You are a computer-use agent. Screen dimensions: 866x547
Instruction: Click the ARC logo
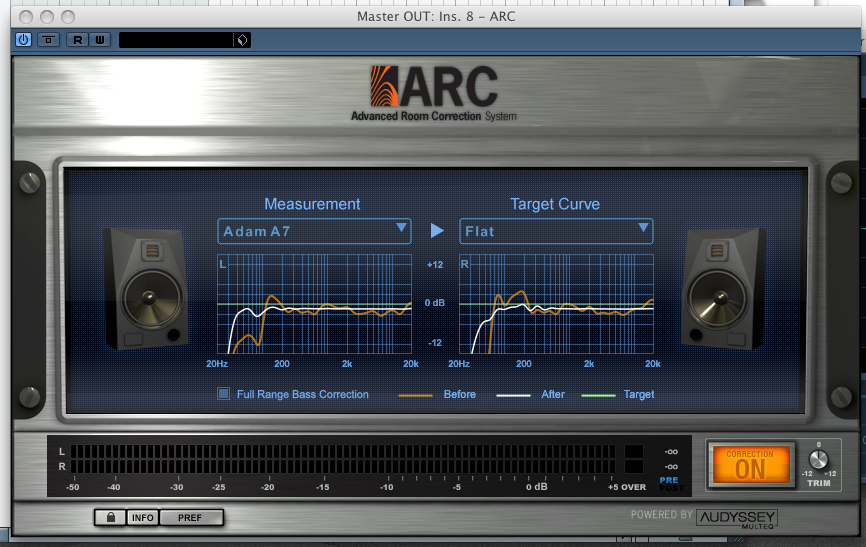(434, 86)
